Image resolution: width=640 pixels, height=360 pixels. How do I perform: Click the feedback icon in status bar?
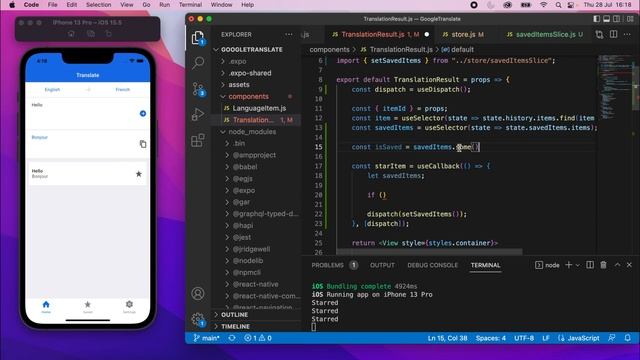pyautogui.click(x=611, y=338)
